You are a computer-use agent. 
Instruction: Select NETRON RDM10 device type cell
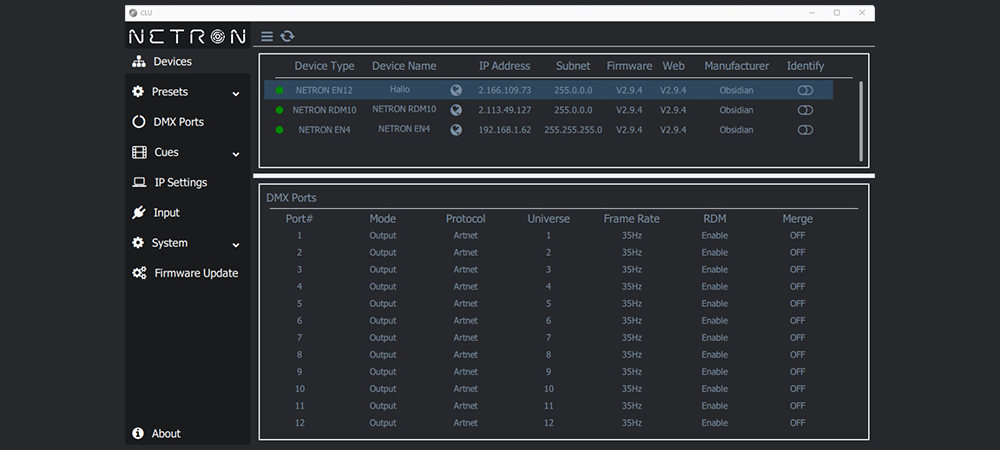point(324,110)
